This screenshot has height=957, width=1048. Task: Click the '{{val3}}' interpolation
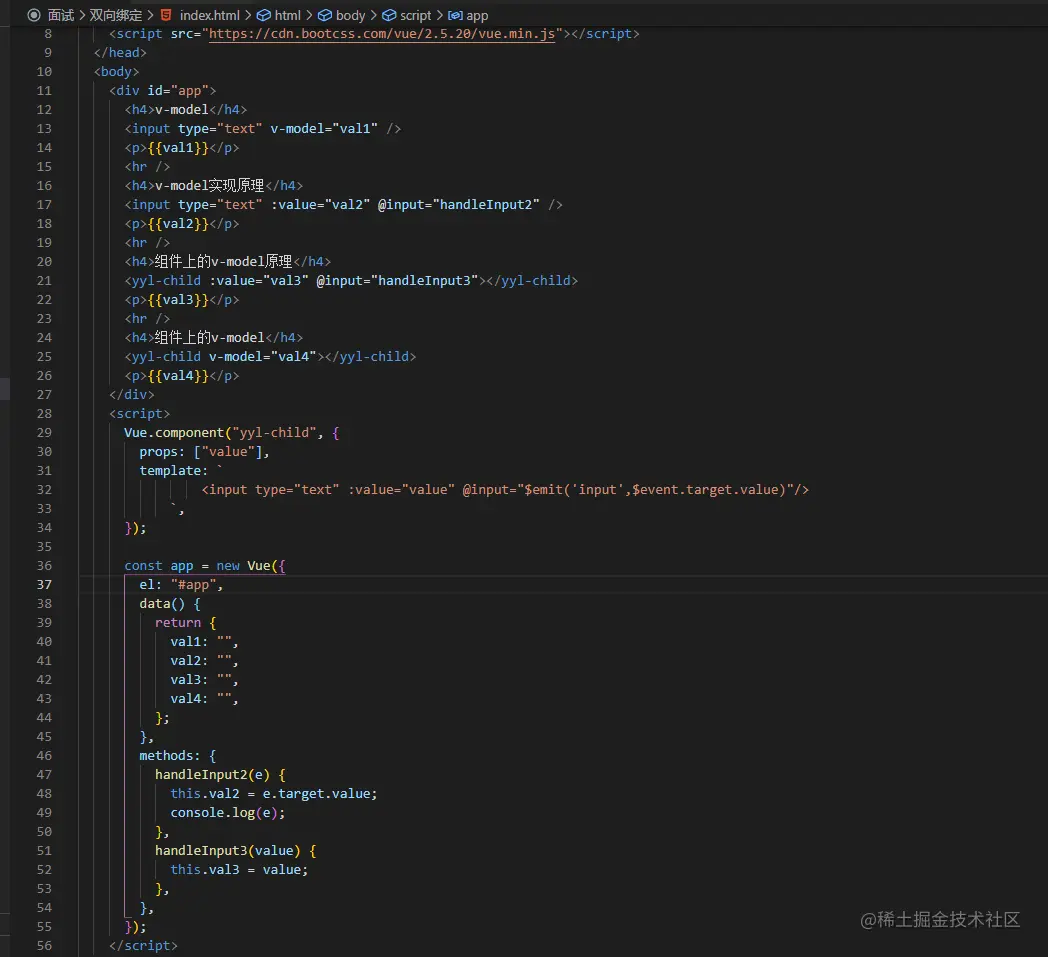point(178,299)
